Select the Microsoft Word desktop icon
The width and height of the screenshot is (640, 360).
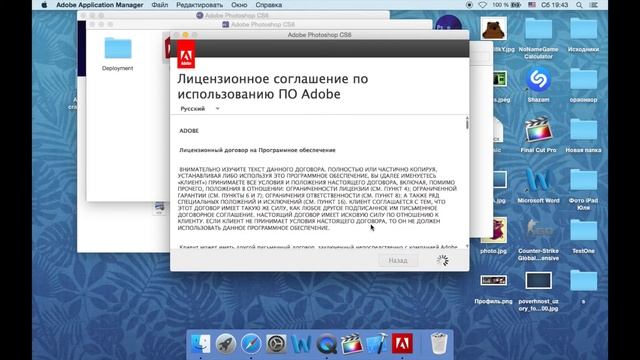(538, 185)
